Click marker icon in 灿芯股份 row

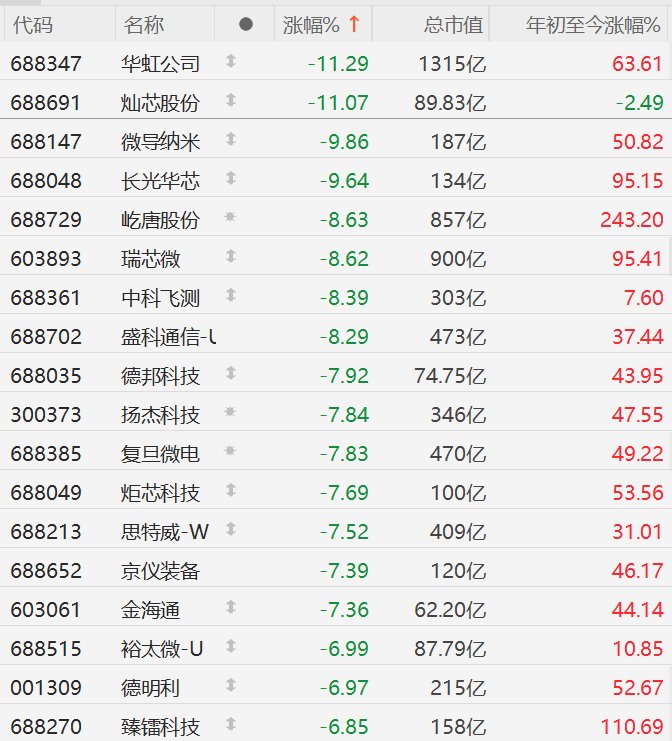coord(231,100)
